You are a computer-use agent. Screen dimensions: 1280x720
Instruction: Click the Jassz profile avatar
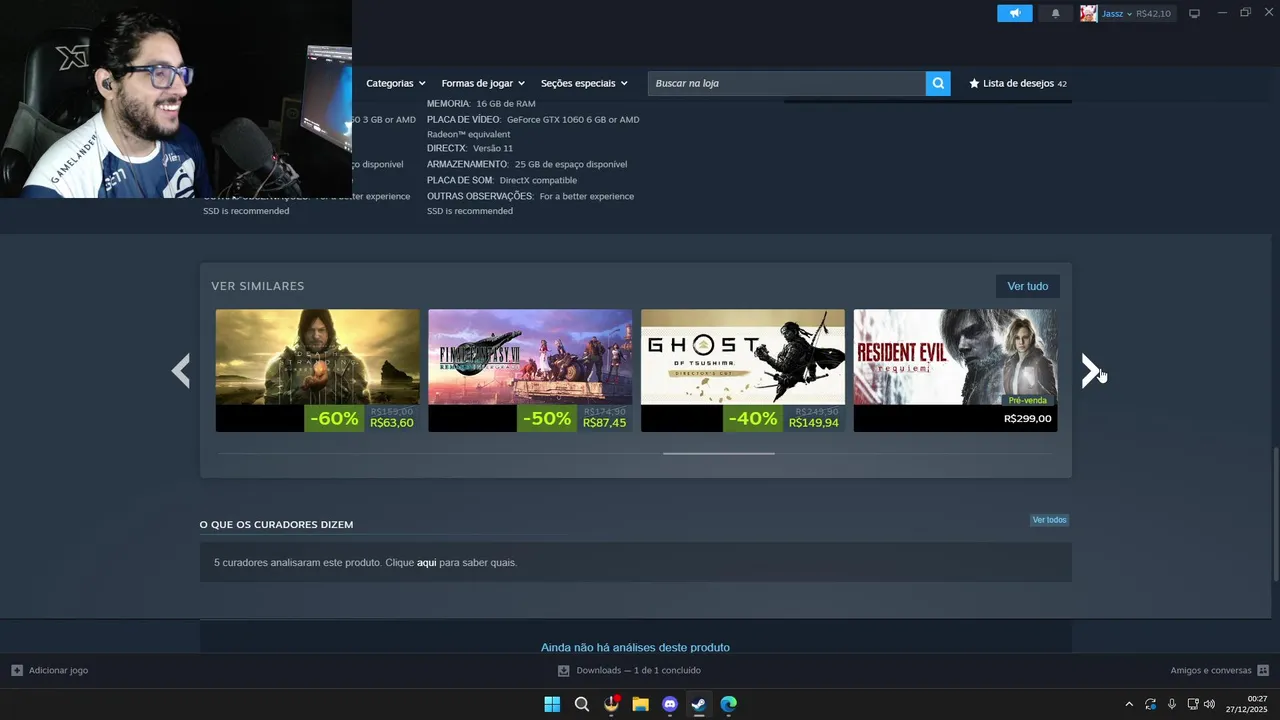coord(1088,13)
